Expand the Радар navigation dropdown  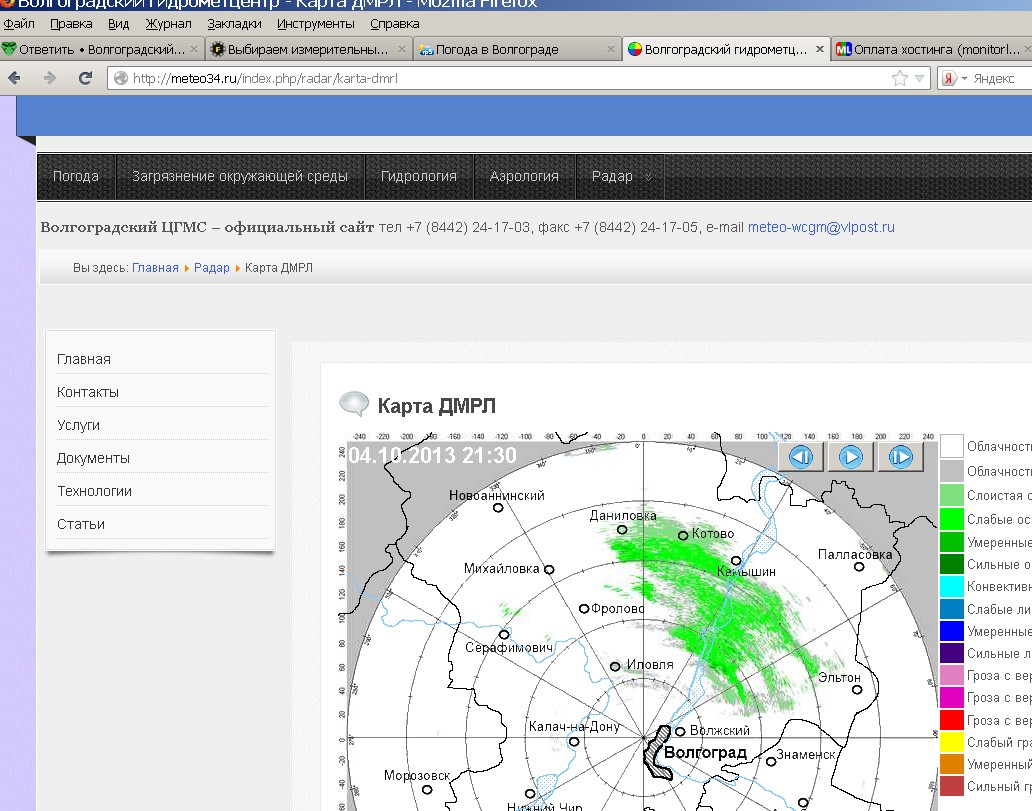coord(620,176)
